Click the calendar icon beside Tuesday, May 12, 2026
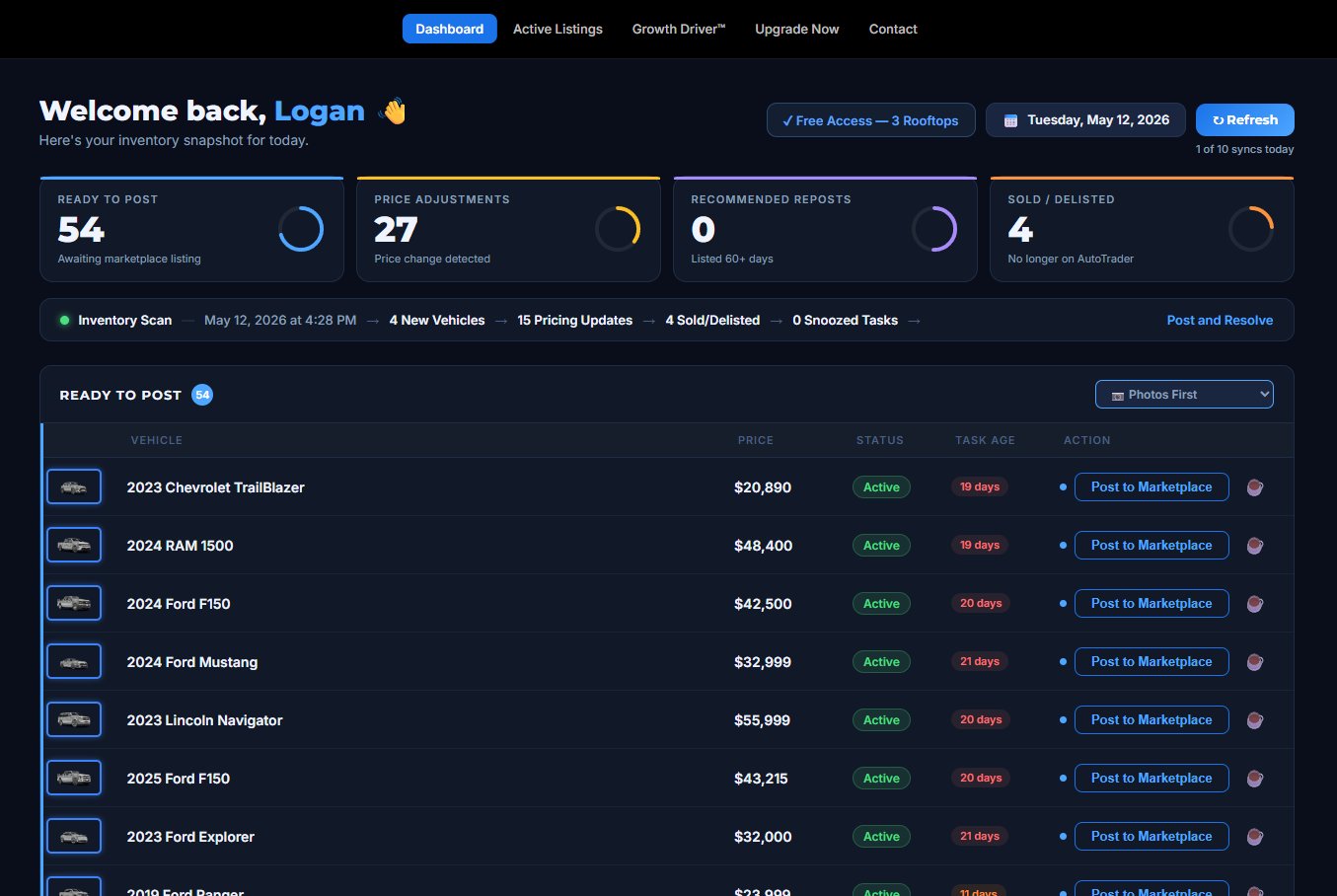 coord(1010,120)
